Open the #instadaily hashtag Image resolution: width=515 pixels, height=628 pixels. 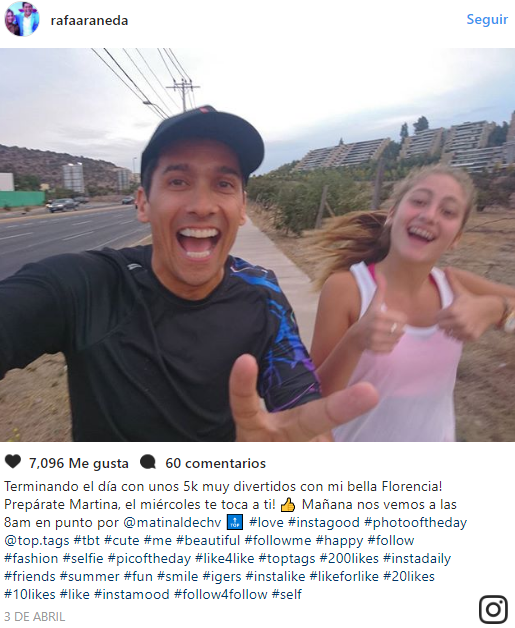[x=417, y=558]
